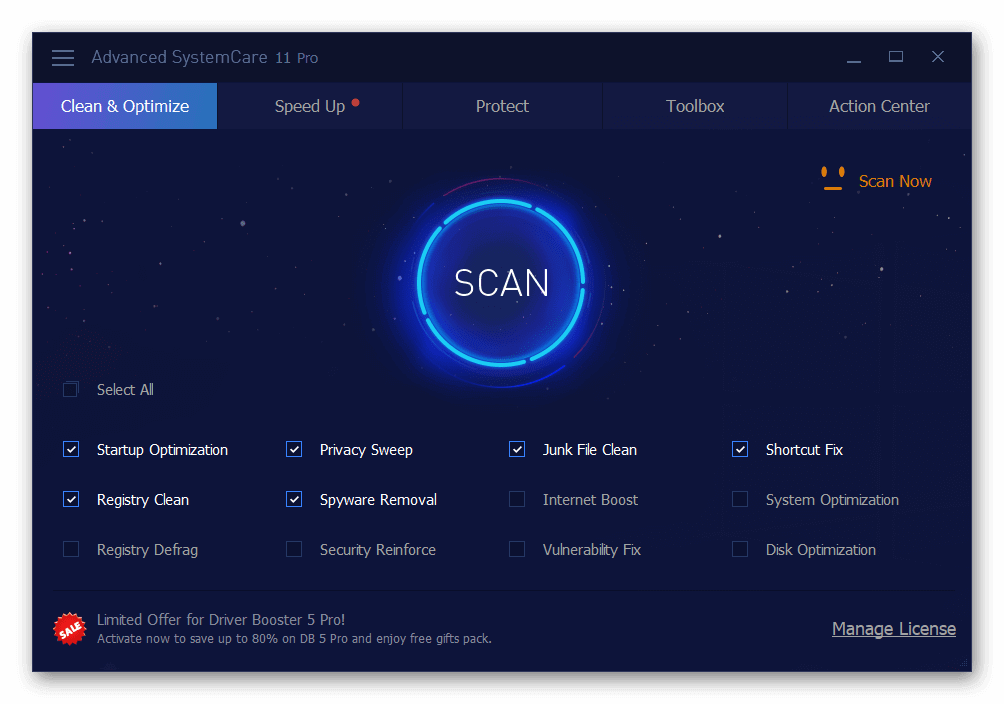Uncheck Privacy Sweep
The height and width of the screenshot is (704, 1004).
pos(294,449)
